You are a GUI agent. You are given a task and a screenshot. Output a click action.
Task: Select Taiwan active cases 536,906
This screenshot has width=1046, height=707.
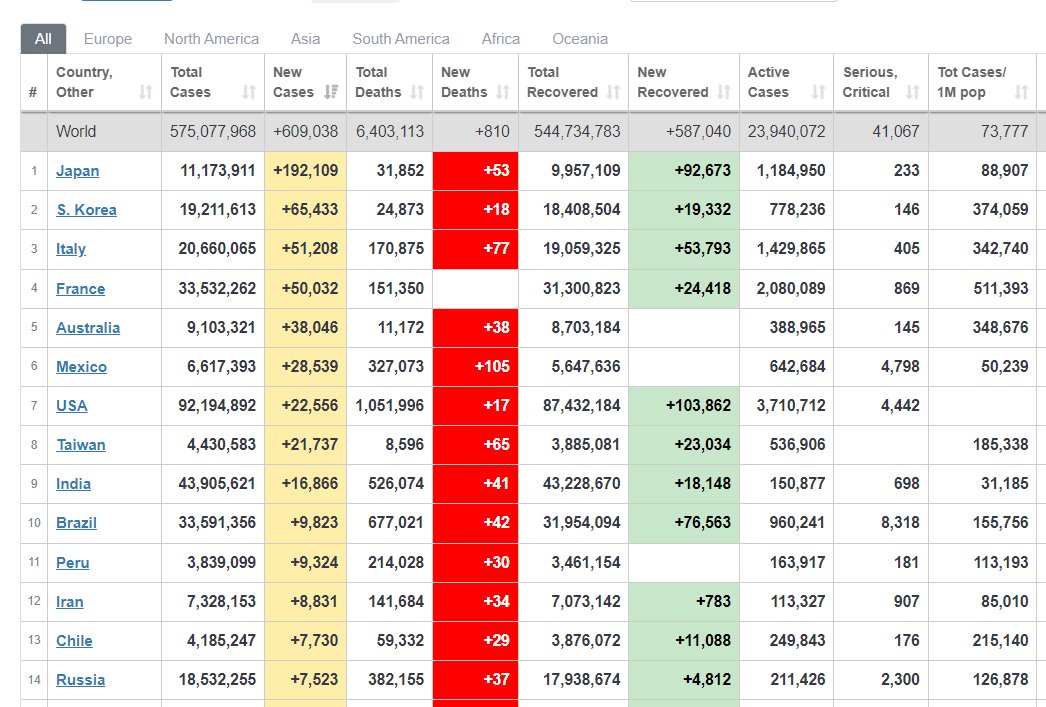(x=797, y=444)
